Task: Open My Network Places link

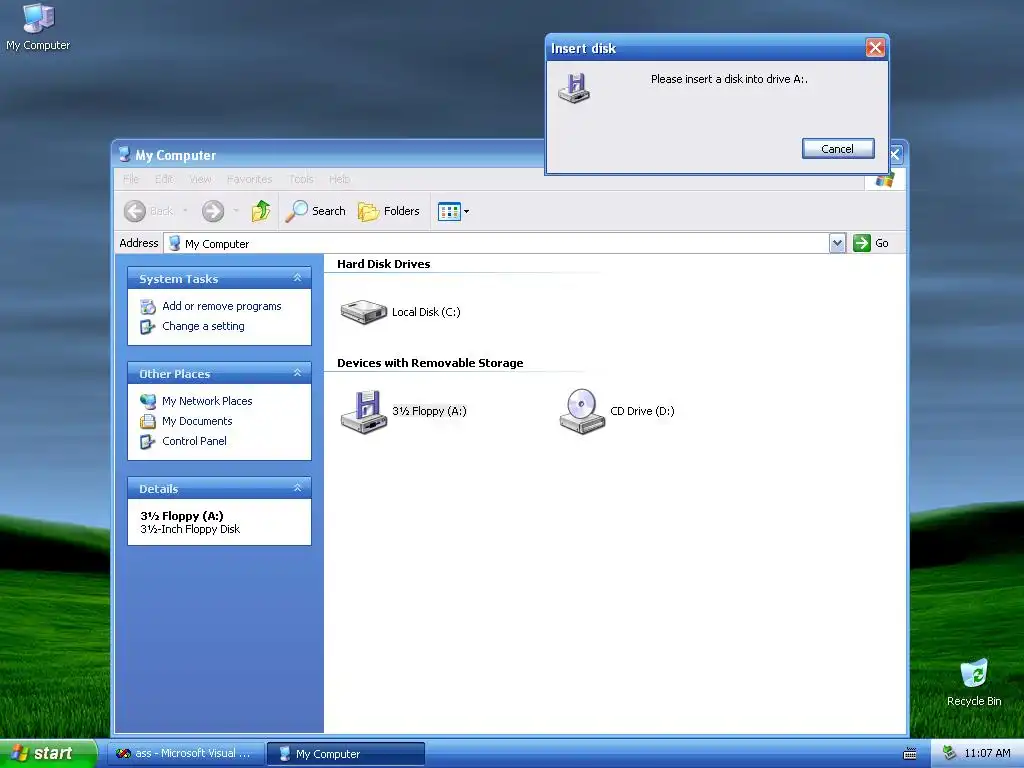Action: (207, 401)
